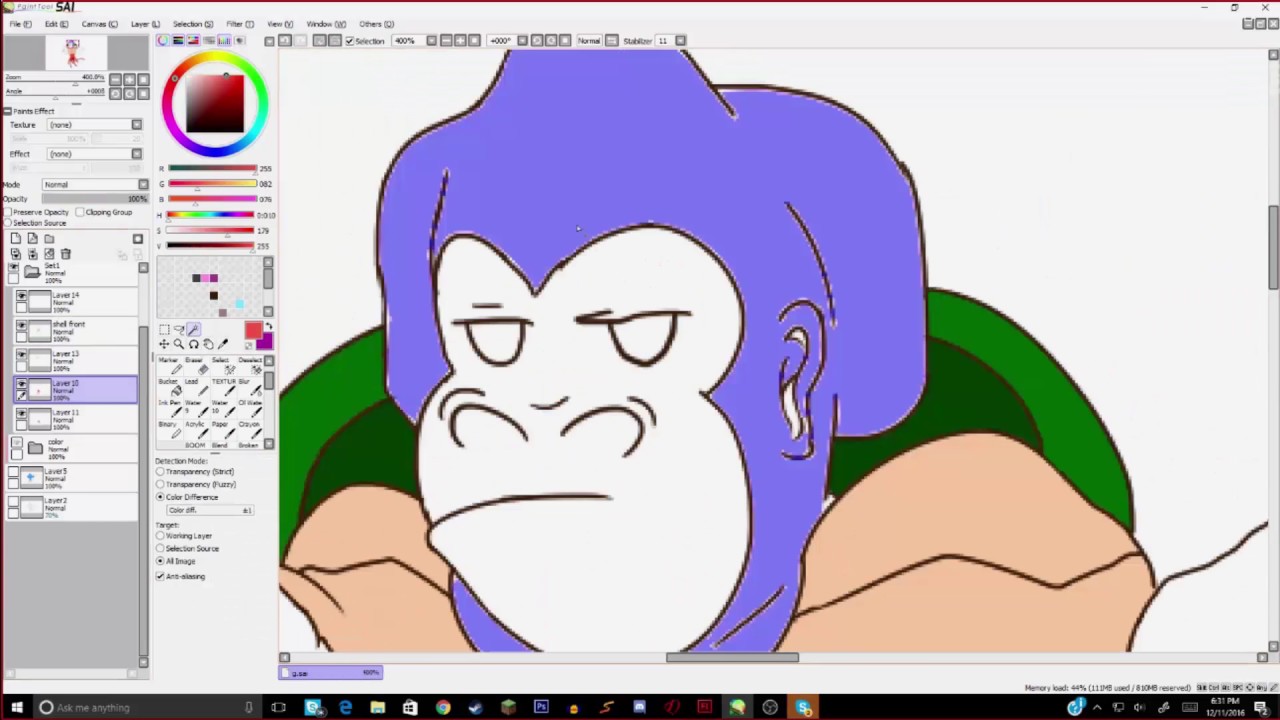
Task: Select the Hand pan tool
Action: pyautogui.click(x=208, y=344)
